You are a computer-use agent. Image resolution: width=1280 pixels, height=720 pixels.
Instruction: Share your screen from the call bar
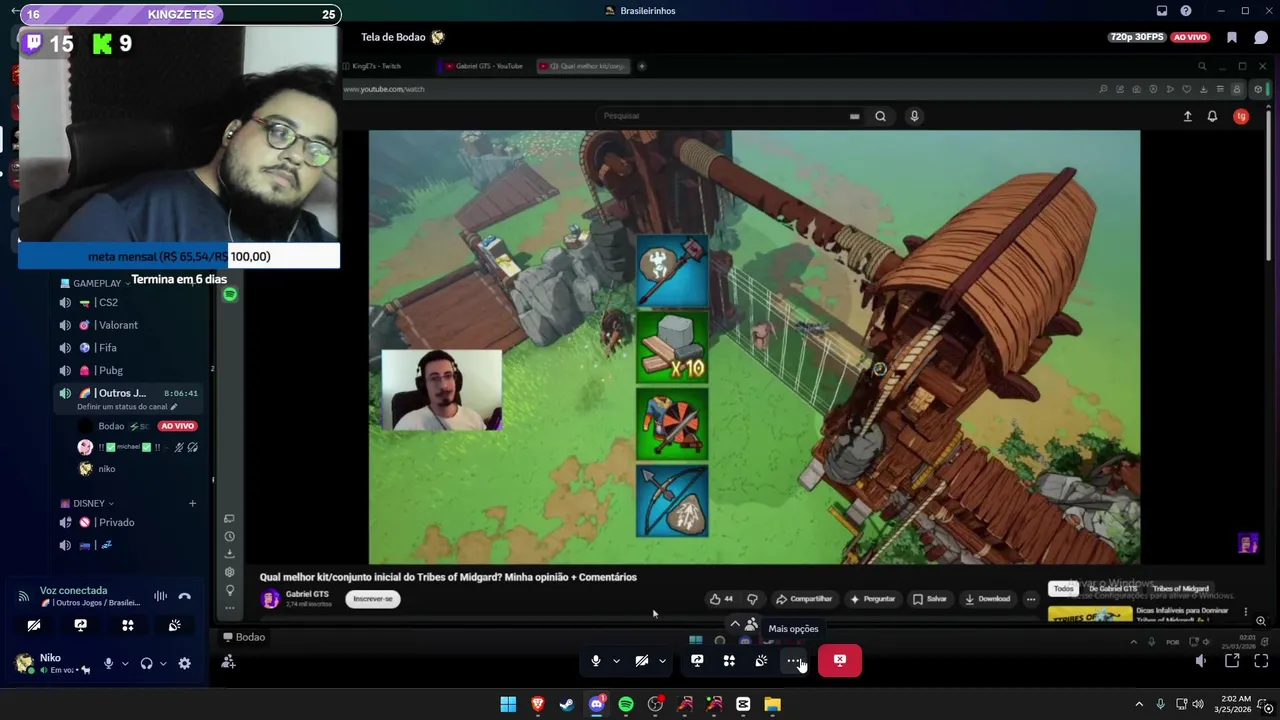click(697, 661)
